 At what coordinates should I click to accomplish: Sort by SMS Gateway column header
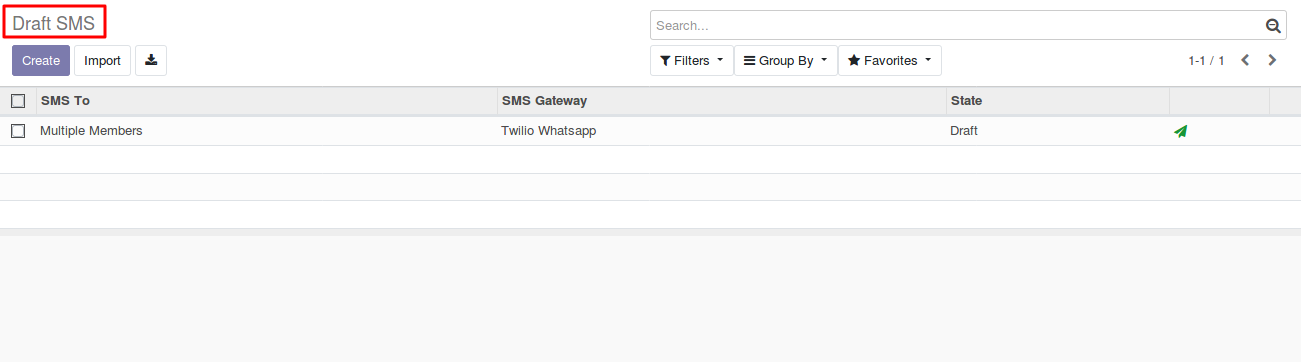coord(721,101)
